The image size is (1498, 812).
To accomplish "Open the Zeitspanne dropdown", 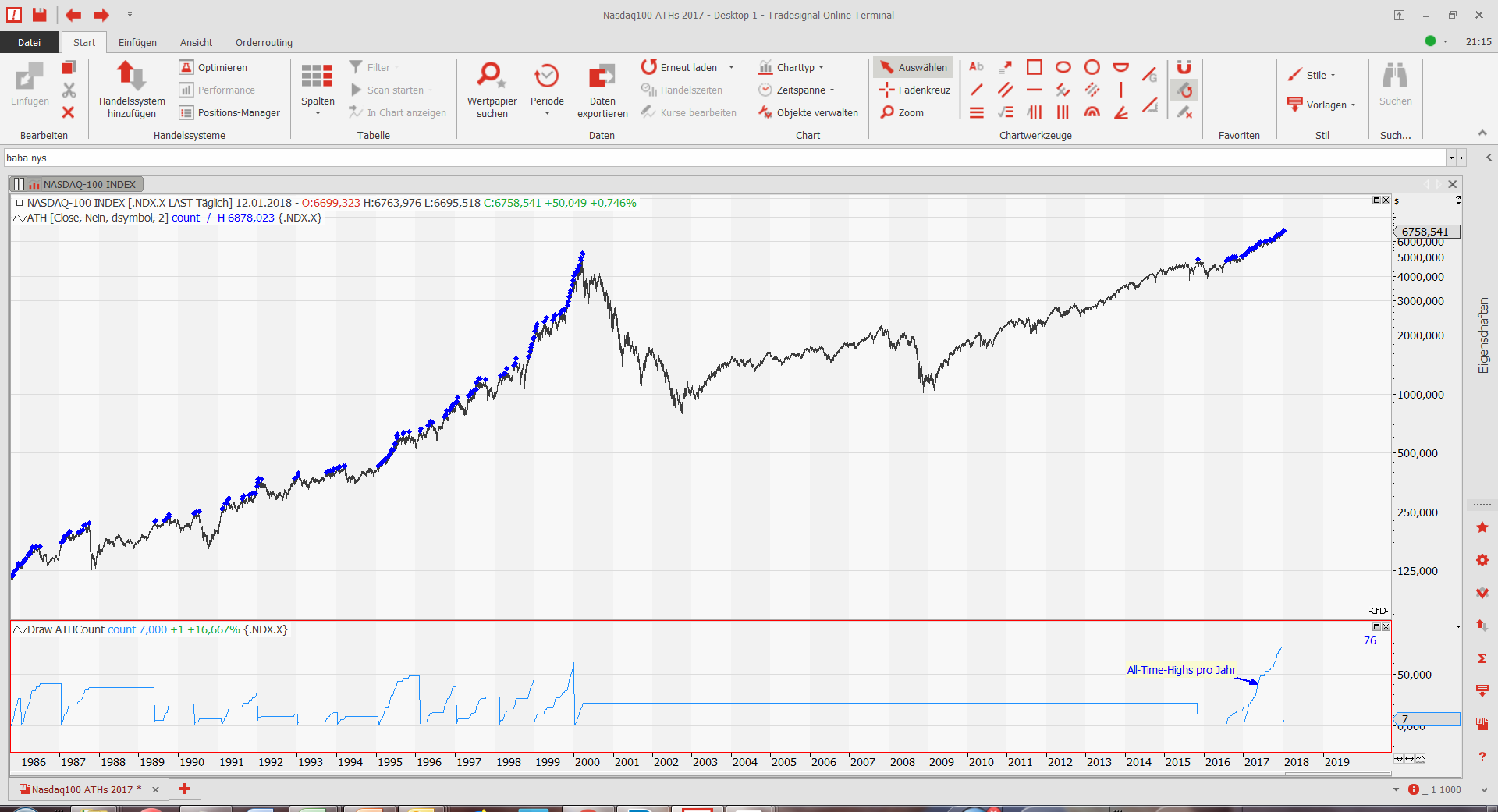I will click(x=797, y=90).
